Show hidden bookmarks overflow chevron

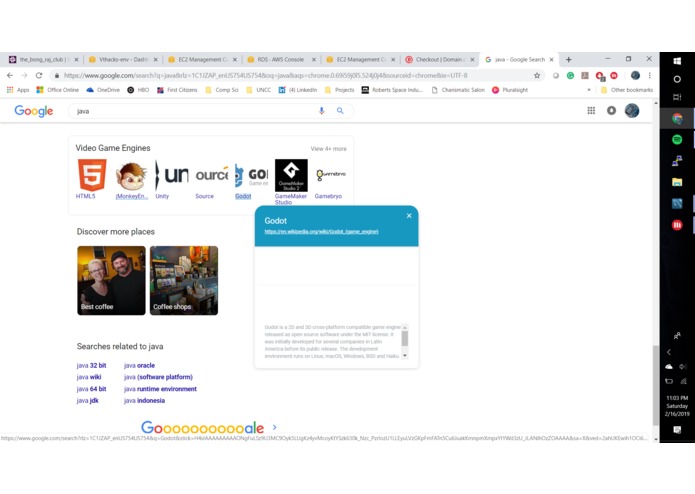click(589, 90)
